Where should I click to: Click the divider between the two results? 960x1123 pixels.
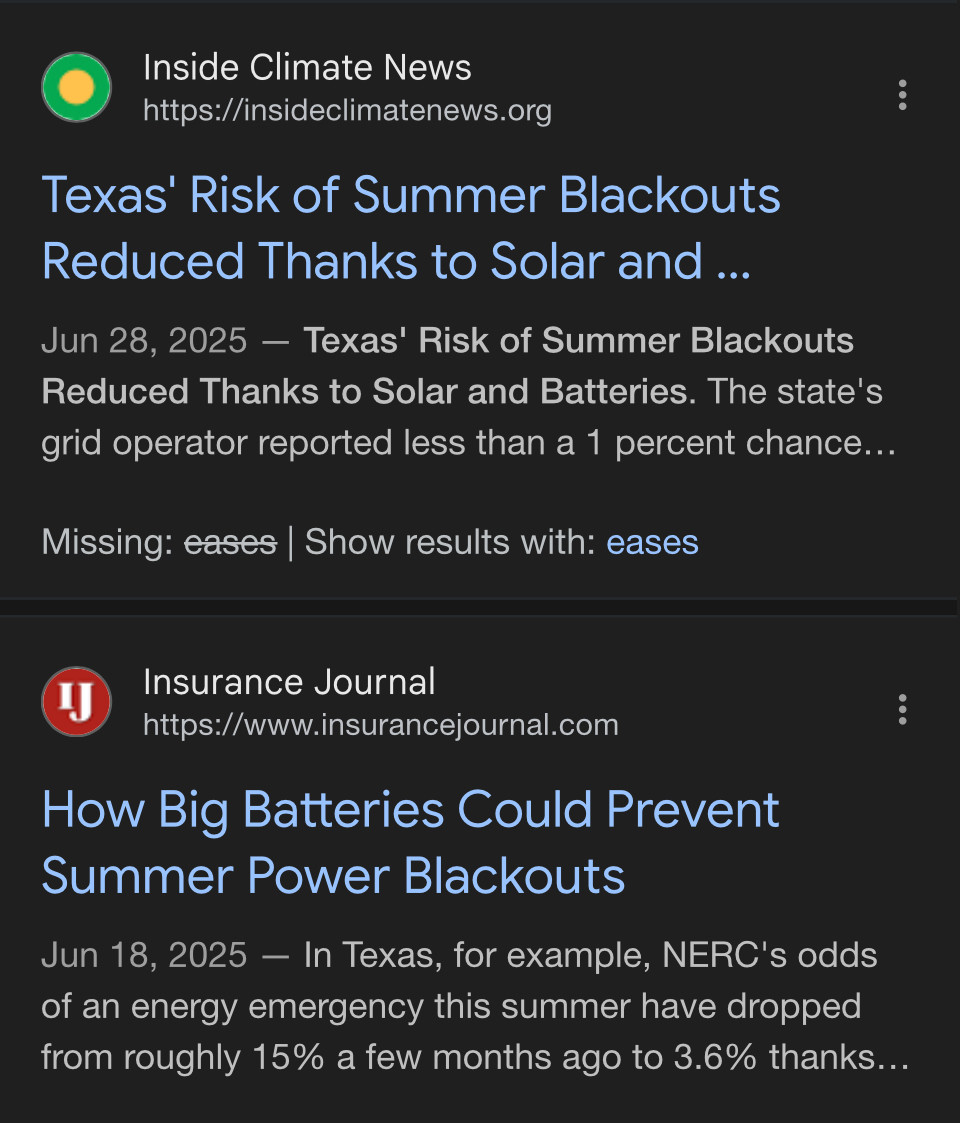click(x=480, y=607)
